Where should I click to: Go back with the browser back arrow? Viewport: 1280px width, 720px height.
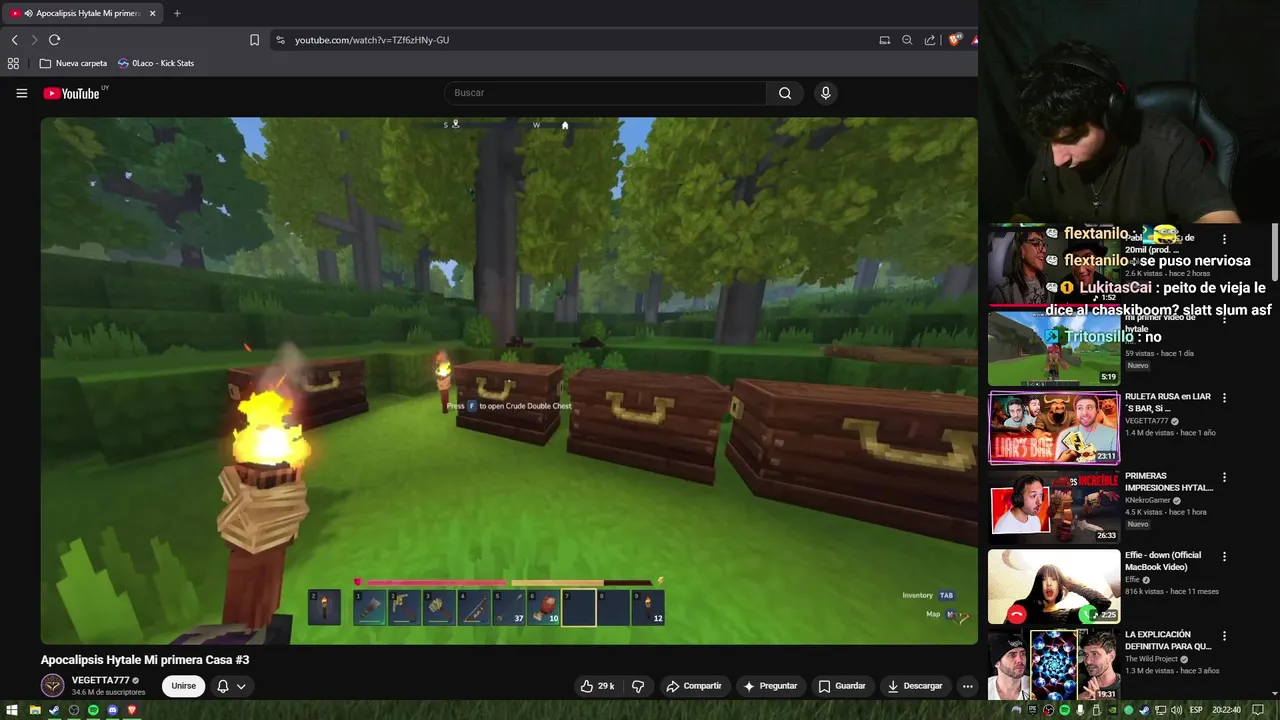(14, 40)
